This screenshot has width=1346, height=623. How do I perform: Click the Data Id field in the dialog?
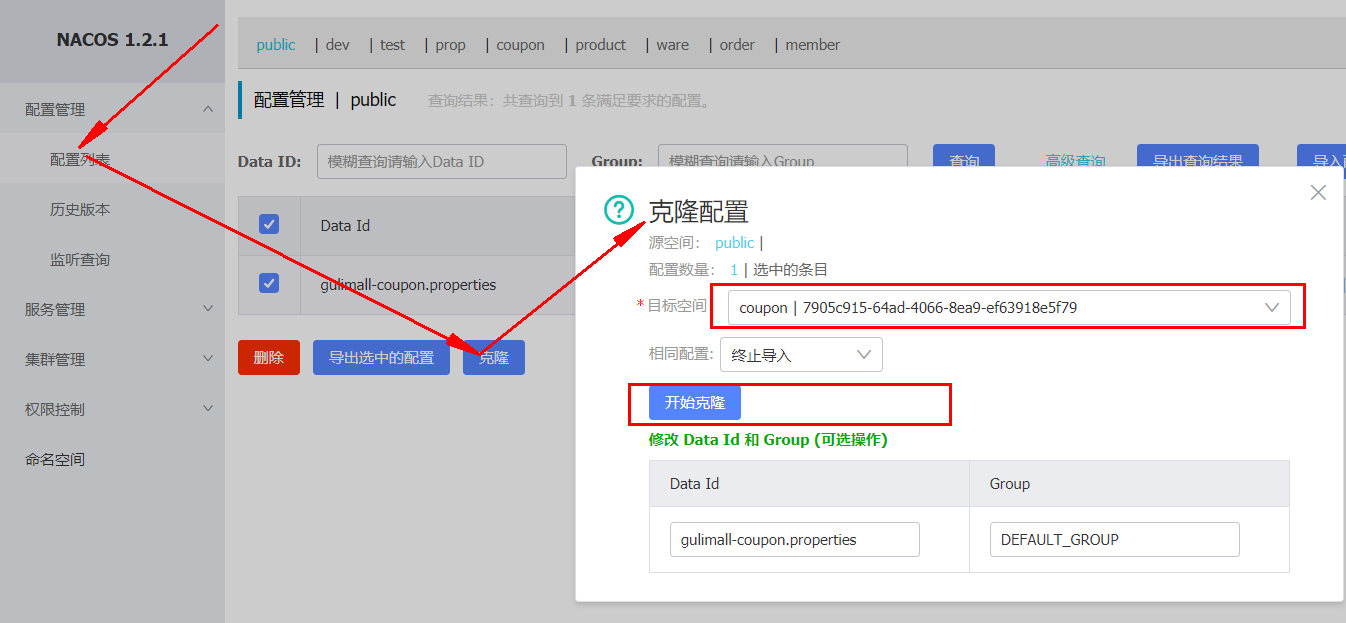pyautogui.click(x=795, y=539)
